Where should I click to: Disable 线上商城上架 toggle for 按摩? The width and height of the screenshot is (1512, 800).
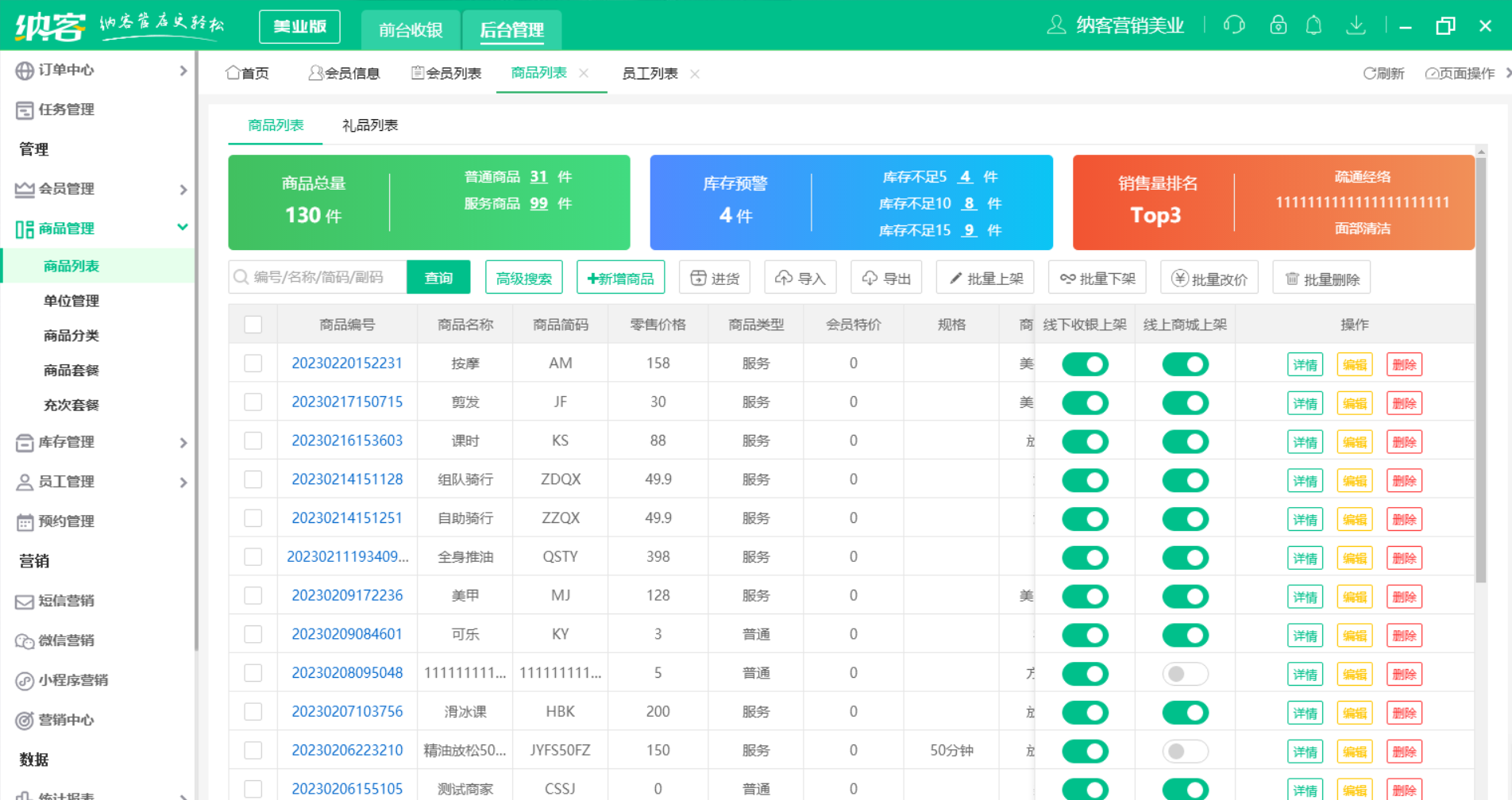(1185, 363)
